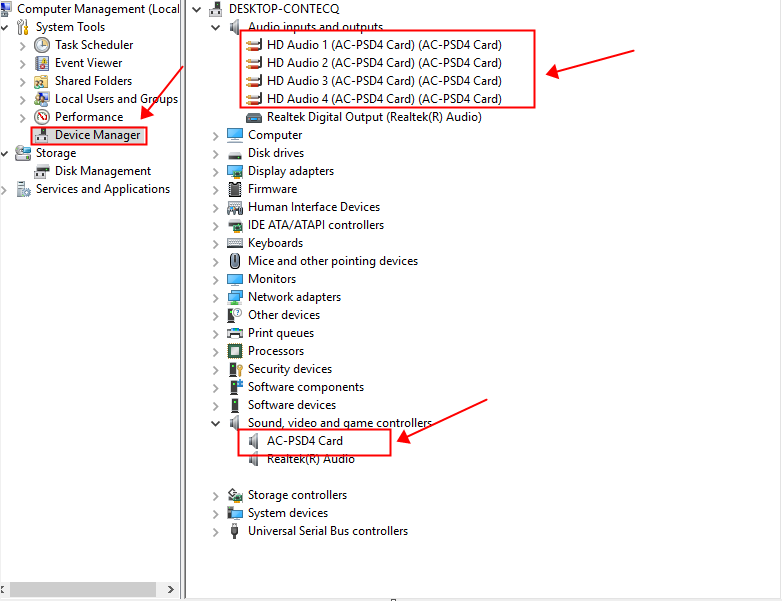Click the Storage icon in left tree

(23, 153)
